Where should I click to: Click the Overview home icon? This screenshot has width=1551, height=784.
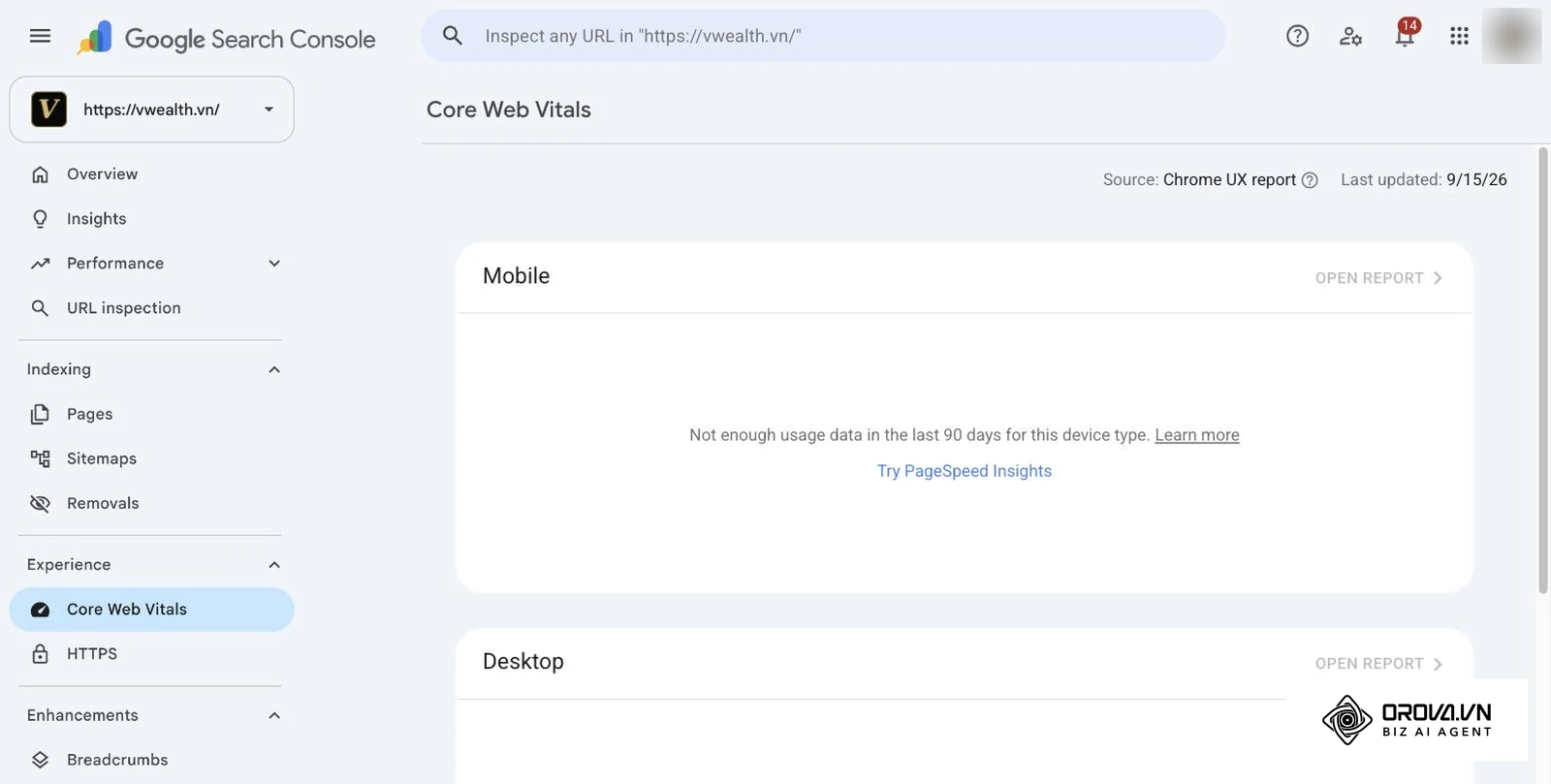click(x=40, y=174)
